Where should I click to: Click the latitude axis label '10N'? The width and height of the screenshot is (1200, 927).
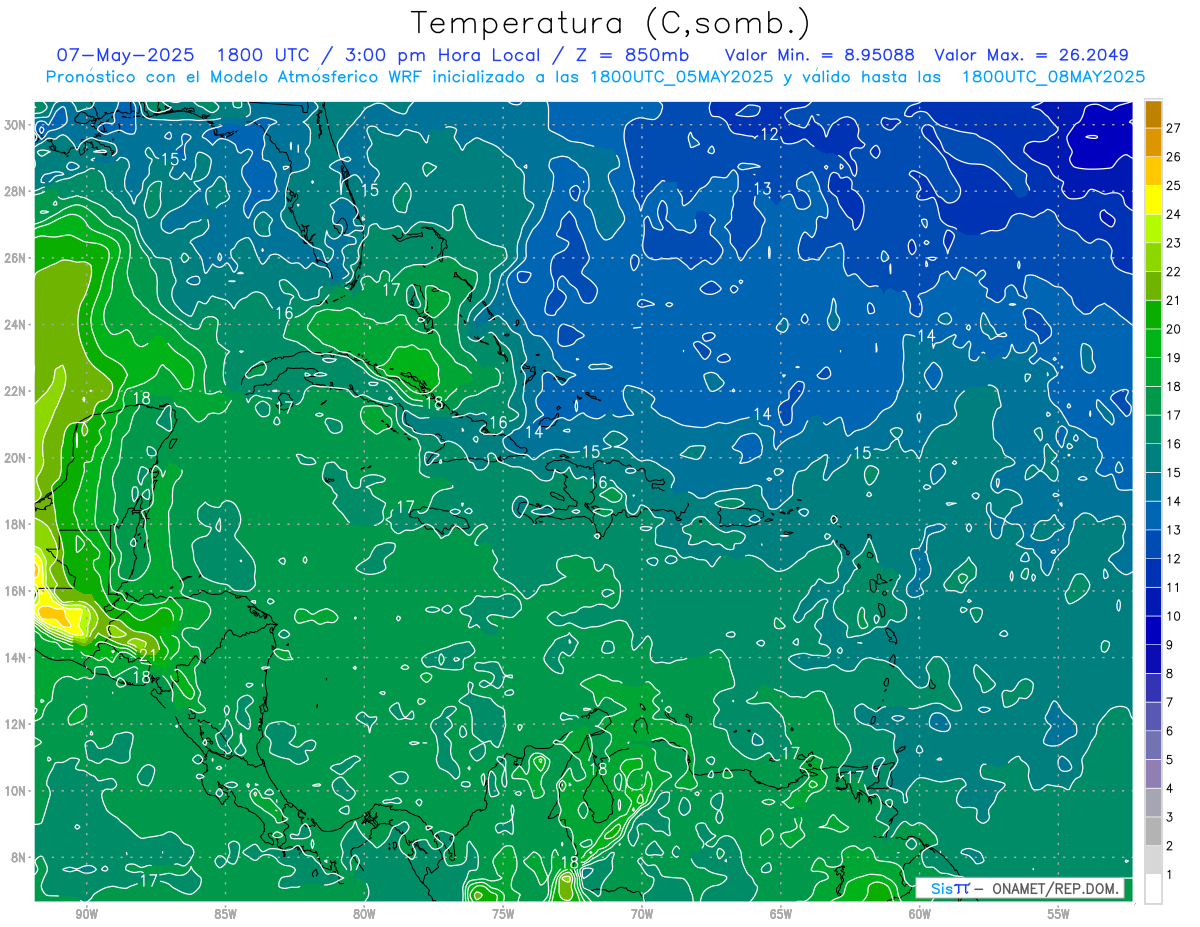(15, 791)
